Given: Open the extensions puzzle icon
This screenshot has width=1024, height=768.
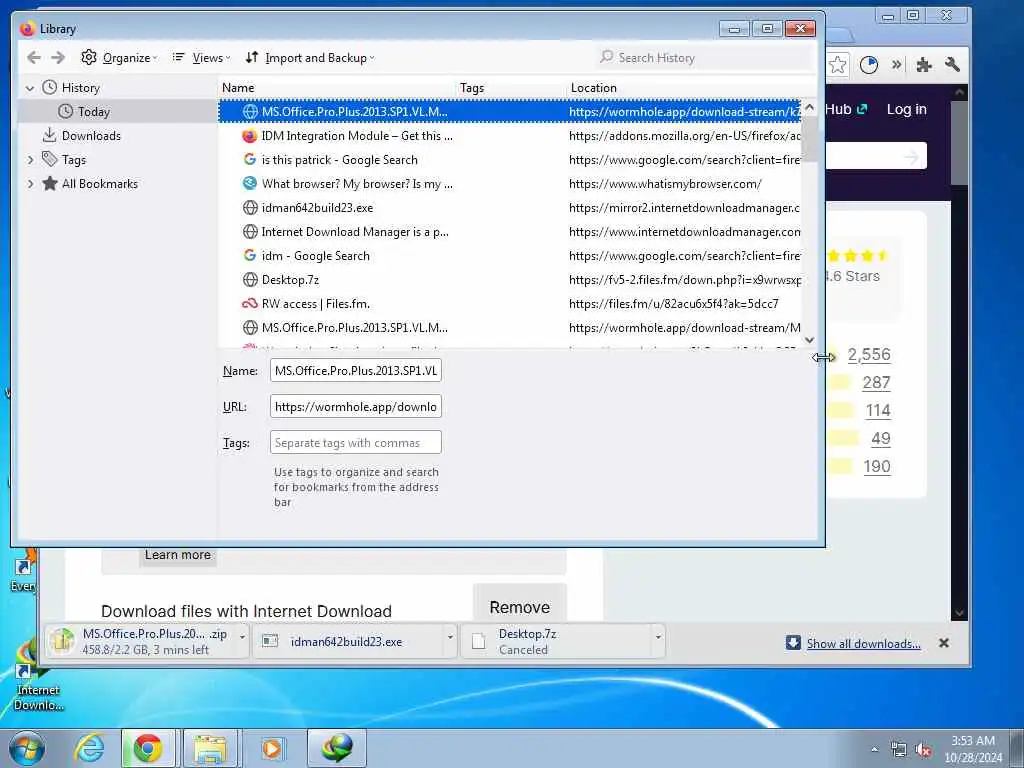Looking at the screenshot, I should [x=923, y=65].
